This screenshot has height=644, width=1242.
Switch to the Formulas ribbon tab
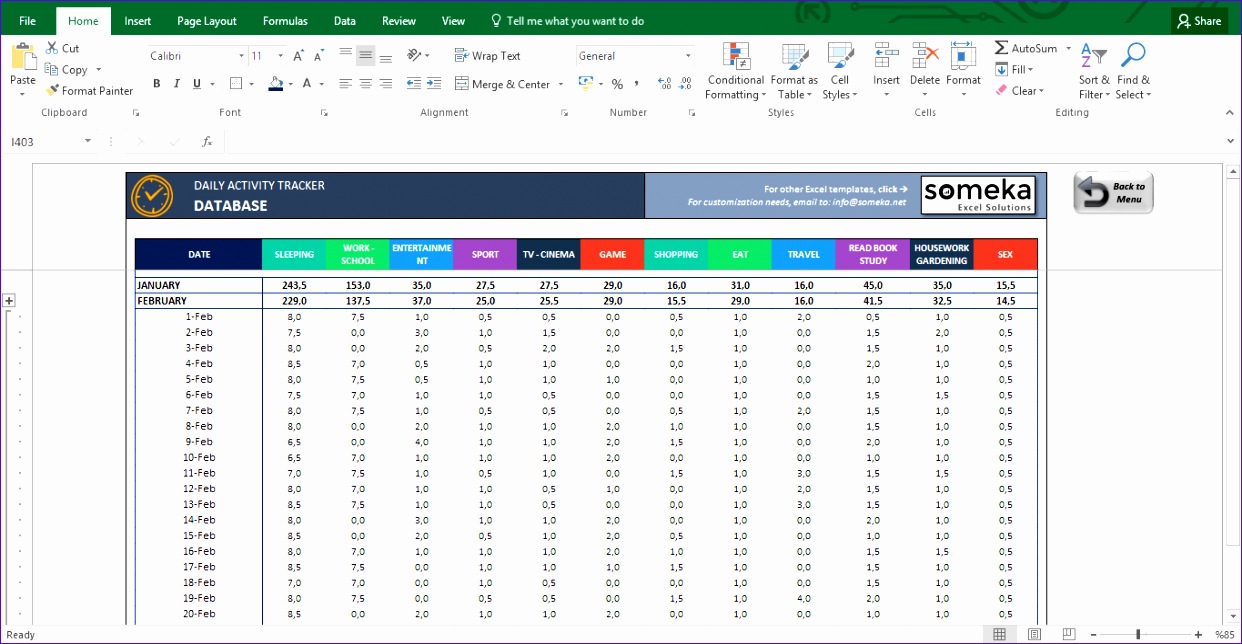(x=284, y=20)
